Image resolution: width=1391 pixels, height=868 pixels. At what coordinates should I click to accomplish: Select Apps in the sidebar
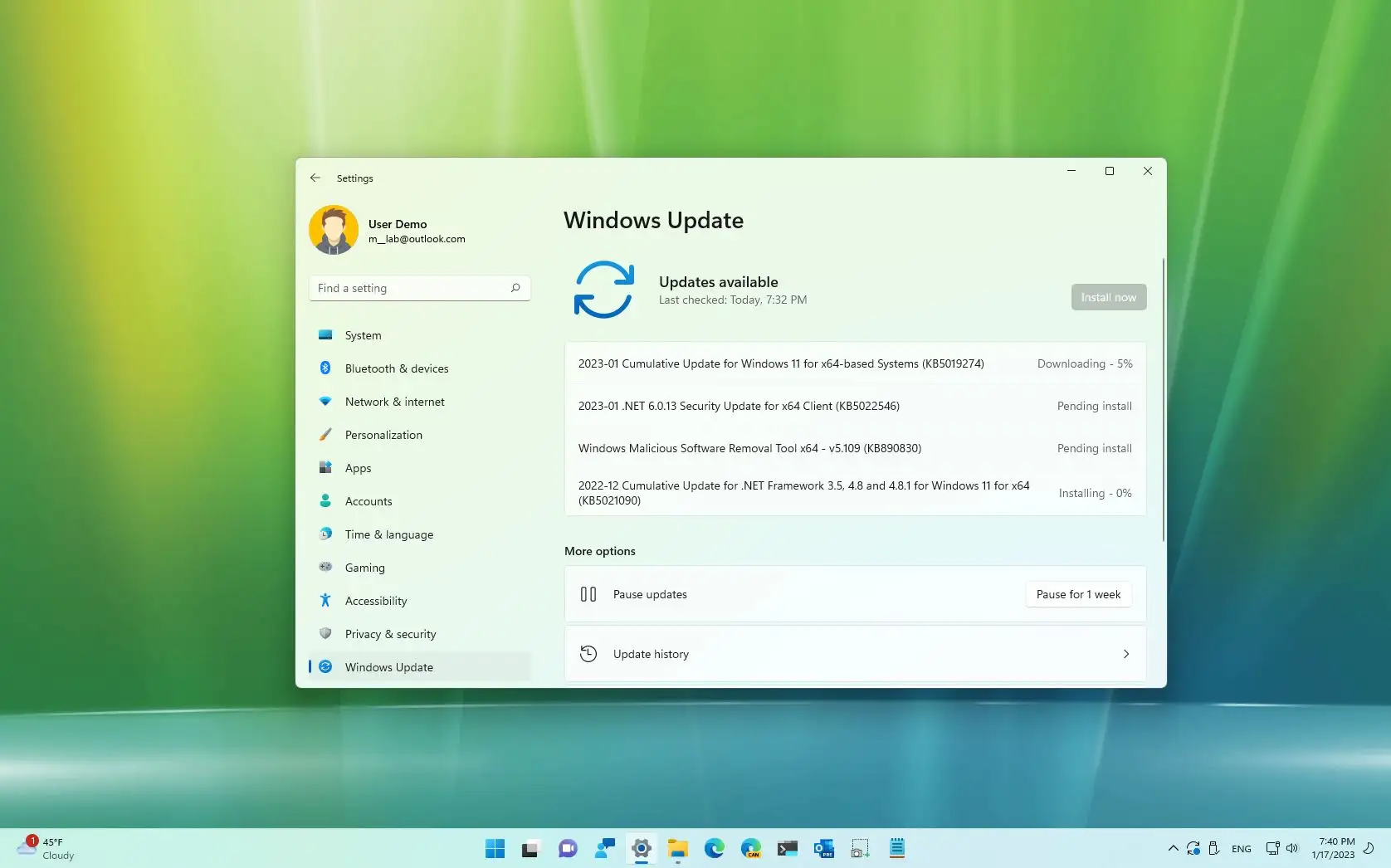[419, 468]
